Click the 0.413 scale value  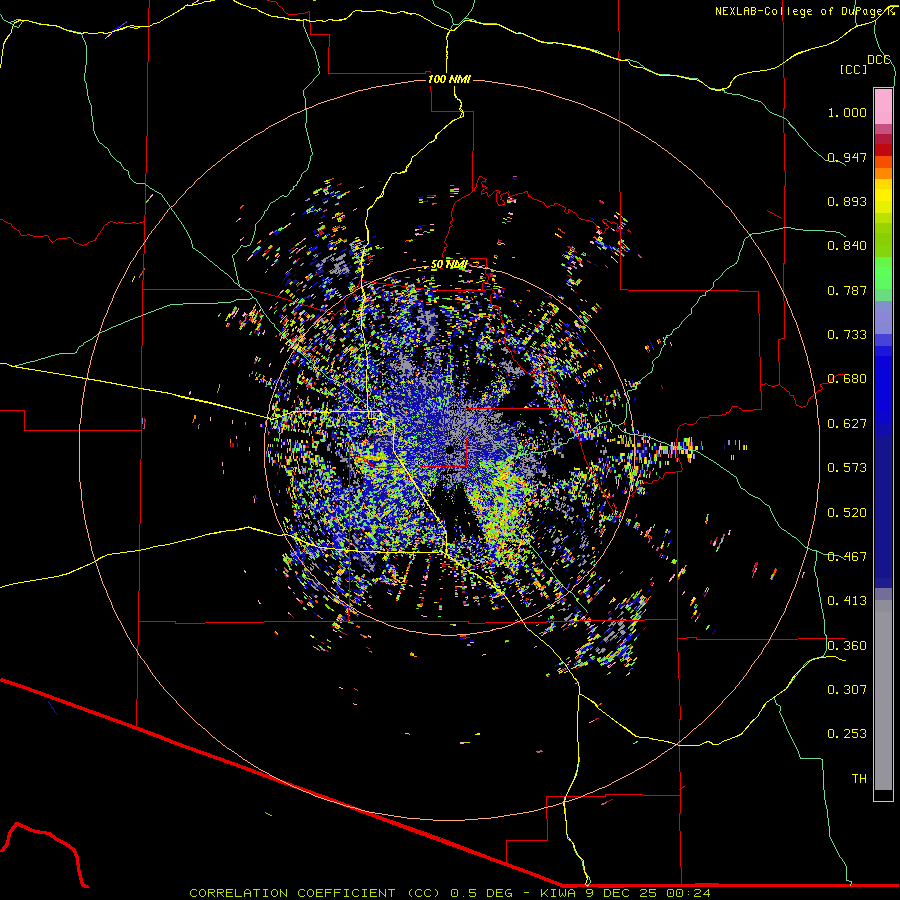(x=847, y=601)
